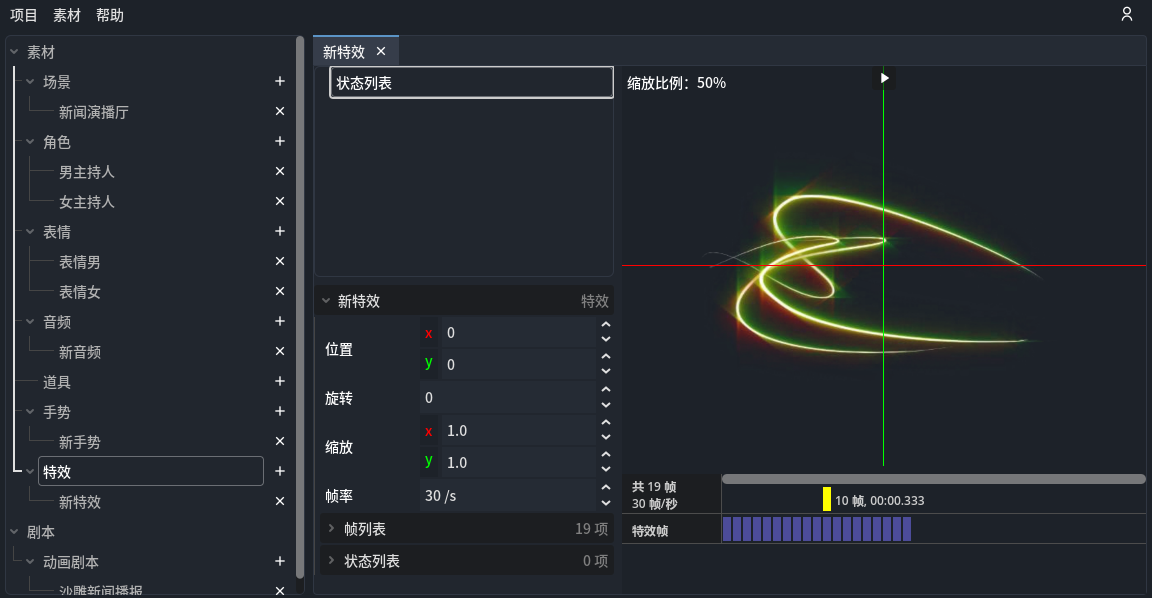Screen dimensions: 1152x598
Task: Click the 状态列表 input field
Action: (470, 82)
